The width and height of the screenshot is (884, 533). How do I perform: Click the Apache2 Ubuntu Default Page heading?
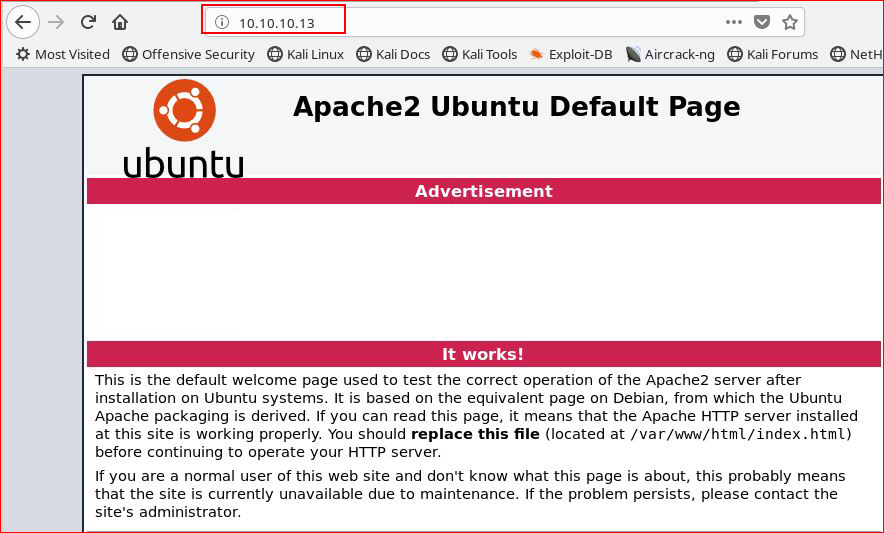[x=516, y=107]
